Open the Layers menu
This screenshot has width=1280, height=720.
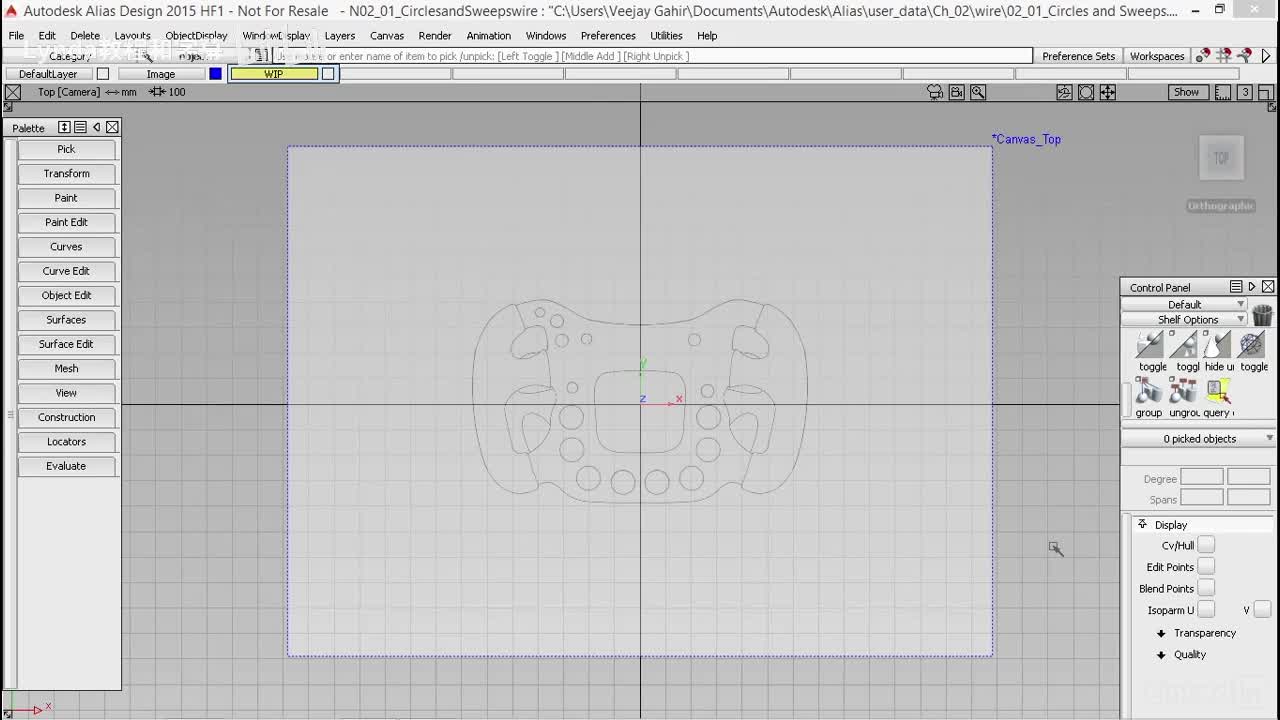[340, 36]
